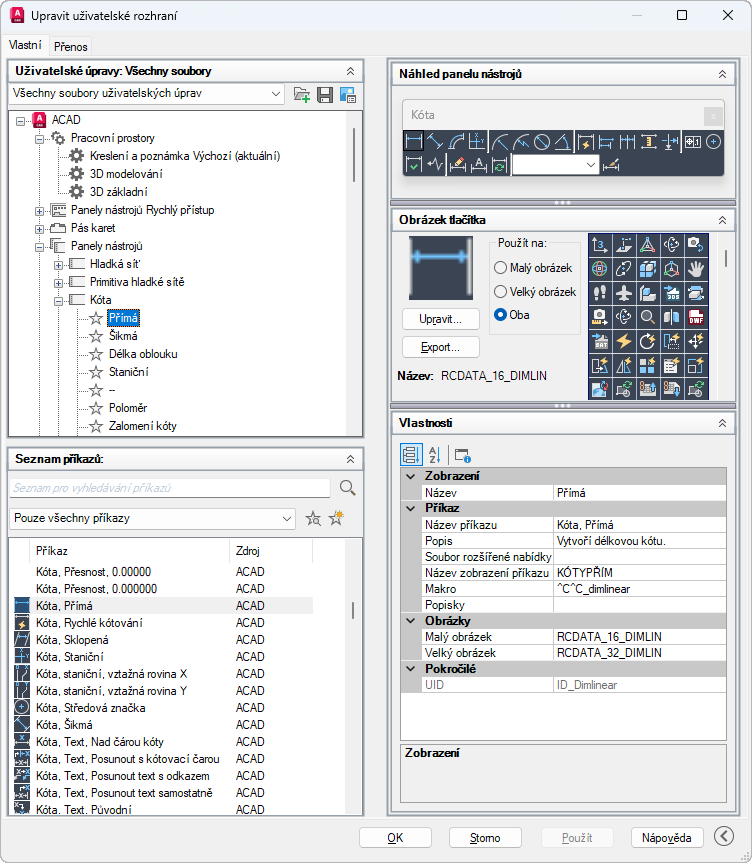The height and width of the screenshot is (863, 752).
Task: Click the Angular dimension icon in toolbar preview
Action: point(563,142)
